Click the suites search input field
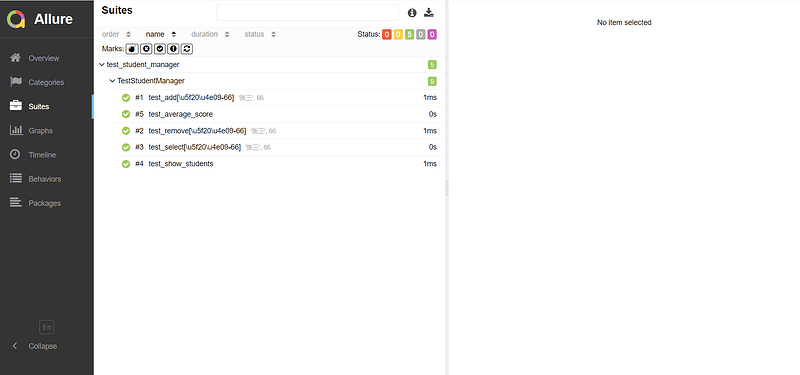The height and width of the screenshot is (375, 800). [x=307, y=13]
